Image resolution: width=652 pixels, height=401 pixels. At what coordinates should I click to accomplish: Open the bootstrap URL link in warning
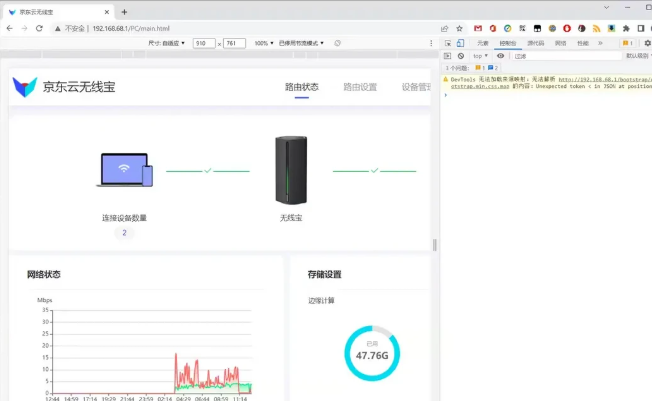click(605, 79)
